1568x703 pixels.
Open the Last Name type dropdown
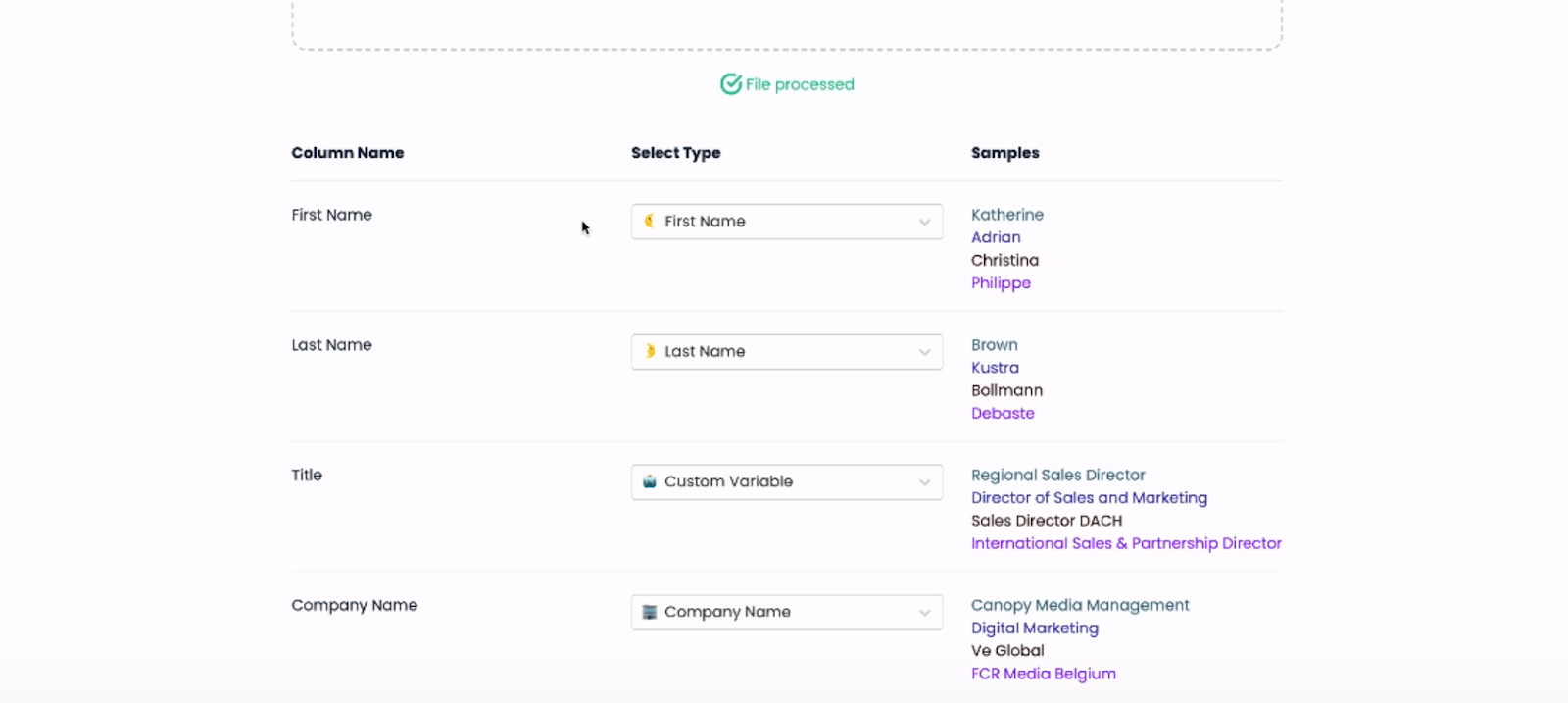pyautogui.click(x=786, y=352)
